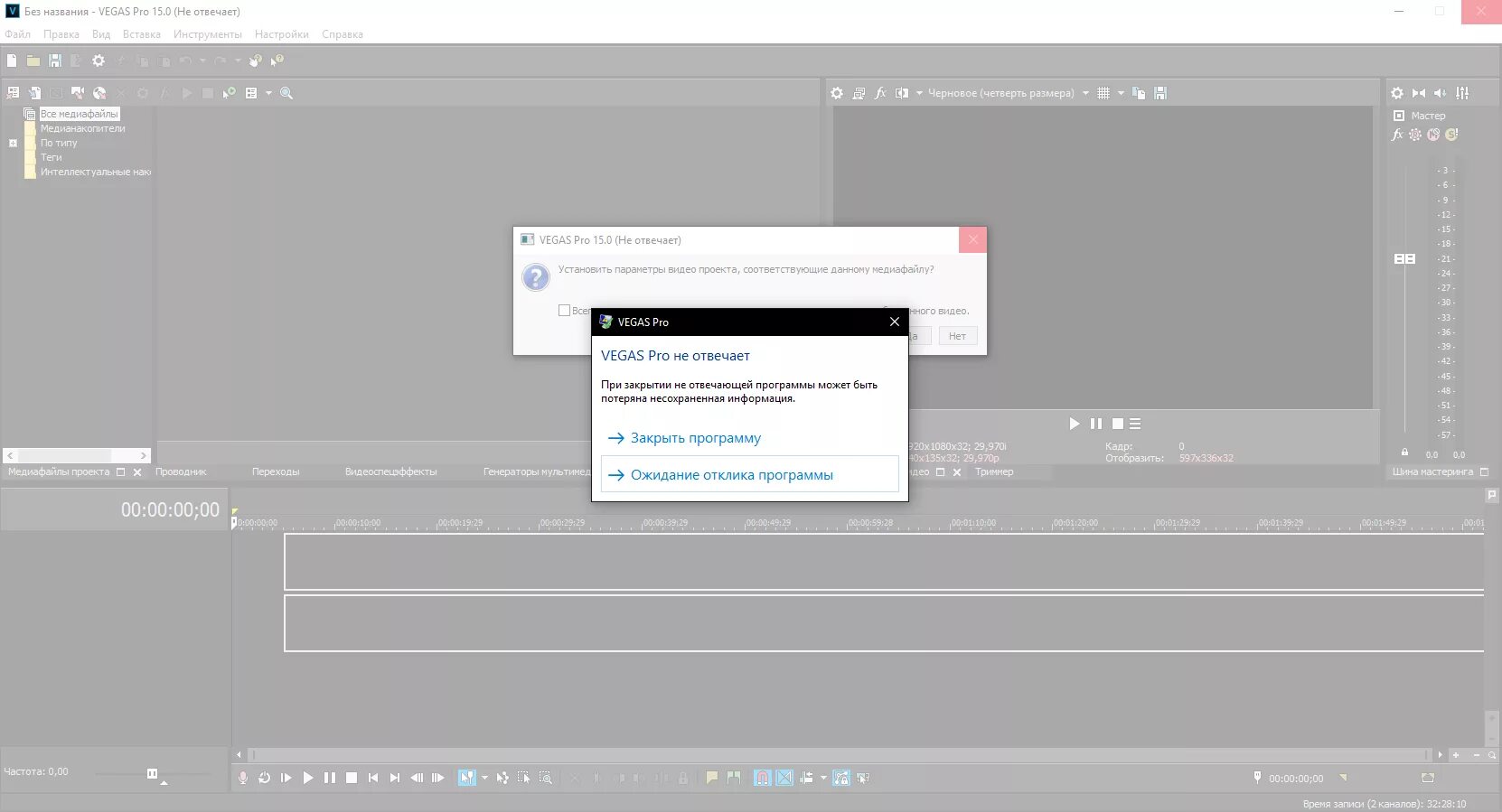
Task: Select the Normal edit tool icon
Action: (466, 778)
